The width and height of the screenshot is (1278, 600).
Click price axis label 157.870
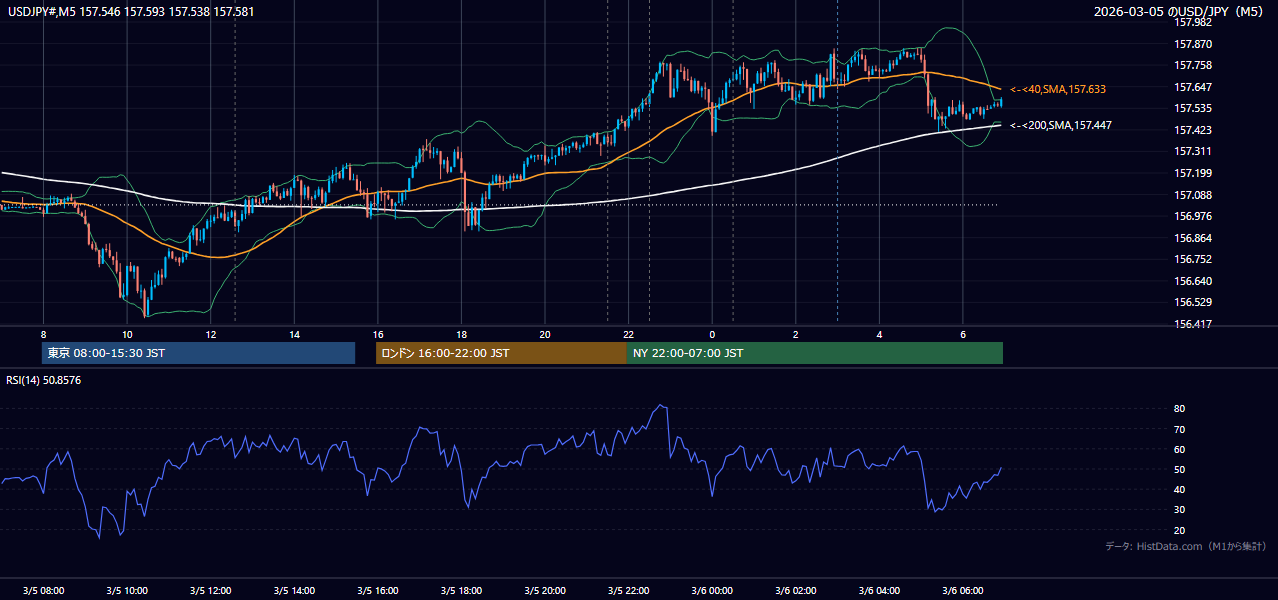tap(1193, 44)
